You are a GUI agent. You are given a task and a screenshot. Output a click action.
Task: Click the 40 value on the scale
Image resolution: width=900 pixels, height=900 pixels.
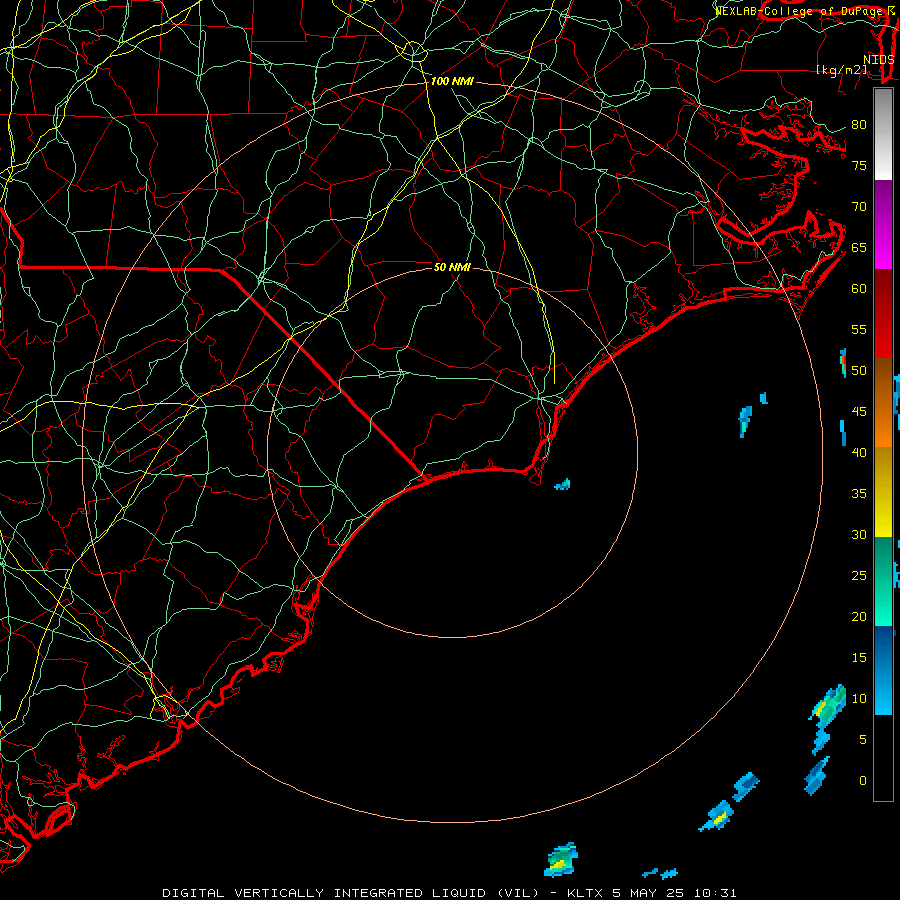coord(859,452)
